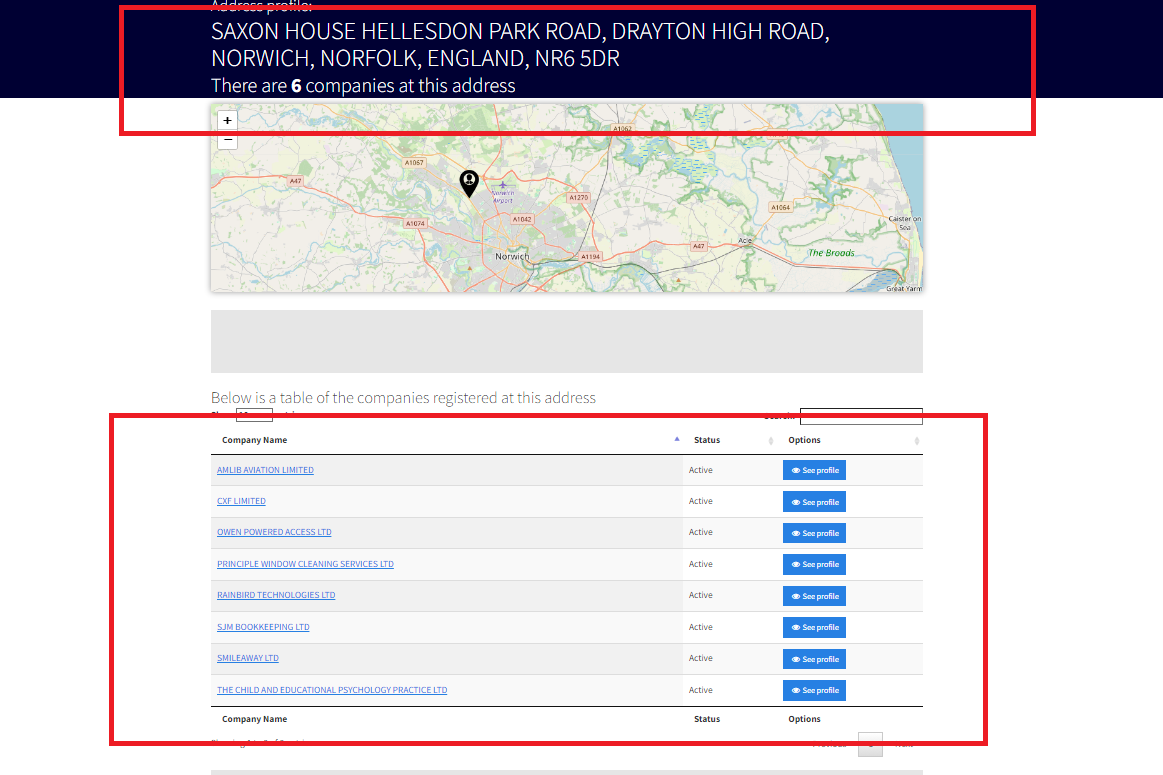Click the table footer Options label
The height and width of the screenshot is (775, 1163).
[804, 719]
